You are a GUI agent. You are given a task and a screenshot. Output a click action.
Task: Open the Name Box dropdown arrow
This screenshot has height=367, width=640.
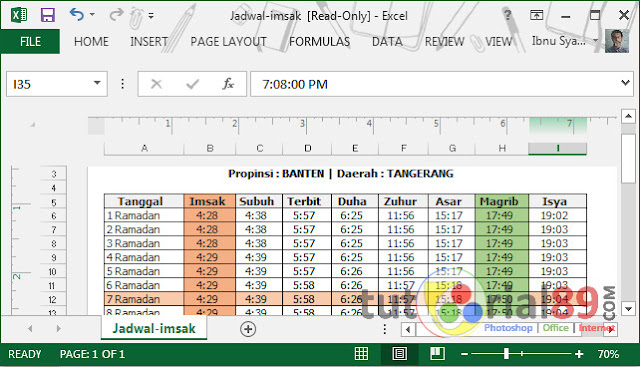[x=97, y=83]
